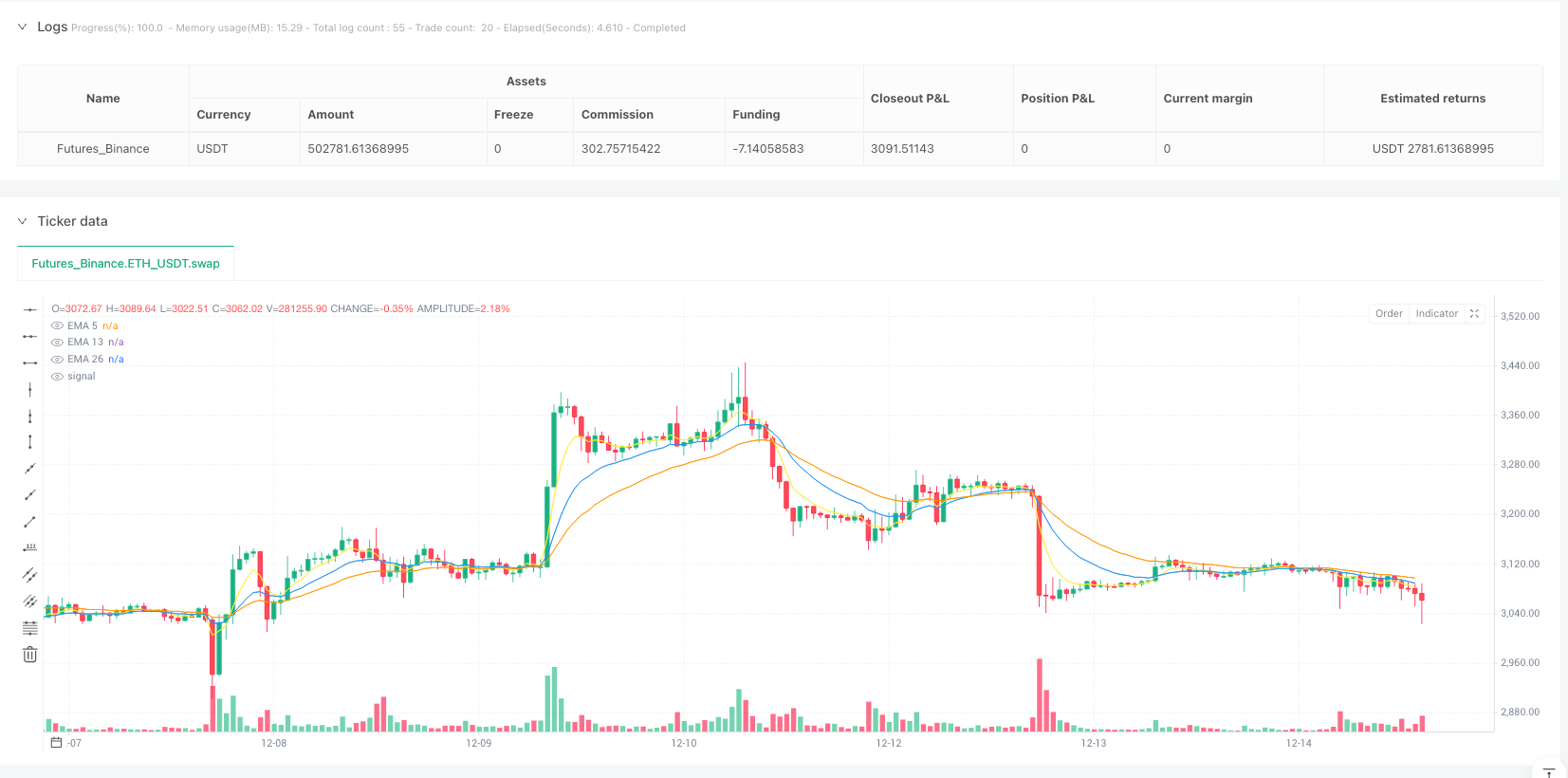Select the vertical segment drawing tool
1568x778 pixels.
(x=30, y=442)
